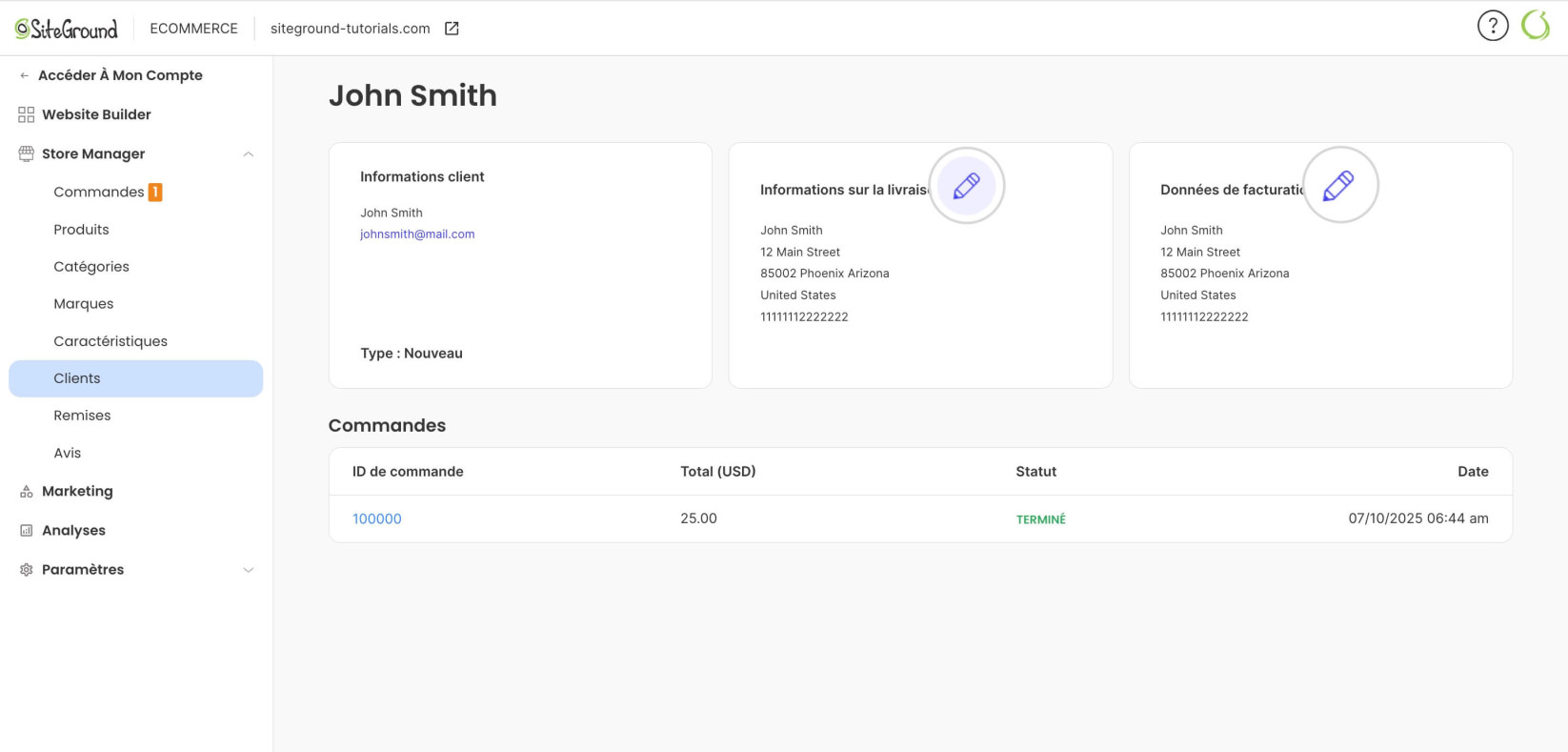Click the date 07/10/2025 06:44 am
The width and height of the screenshot is (1568, 752).
click(x=1418, y=518)
